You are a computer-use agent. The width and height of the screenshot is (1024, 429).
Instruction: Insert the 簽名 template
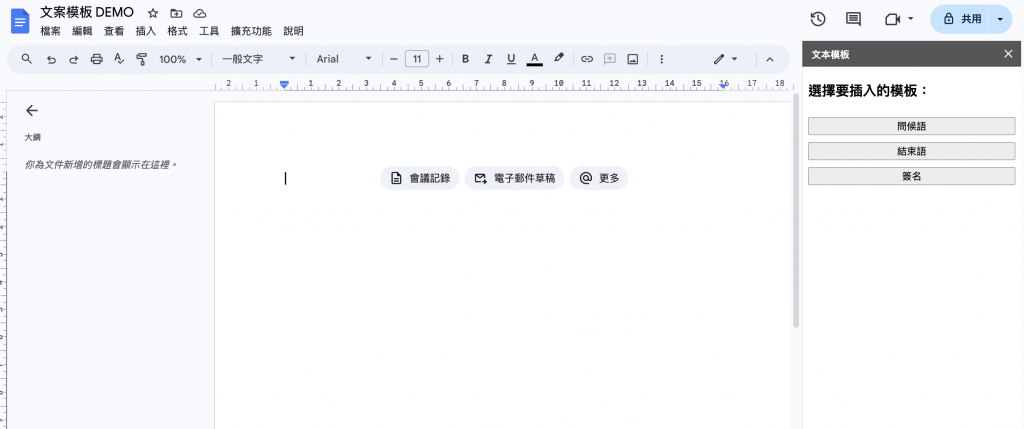[911, 176]
